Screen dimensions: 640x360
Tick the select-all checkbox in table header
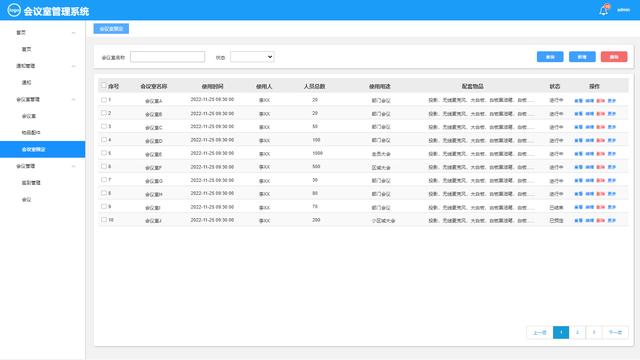pos(104,85)
